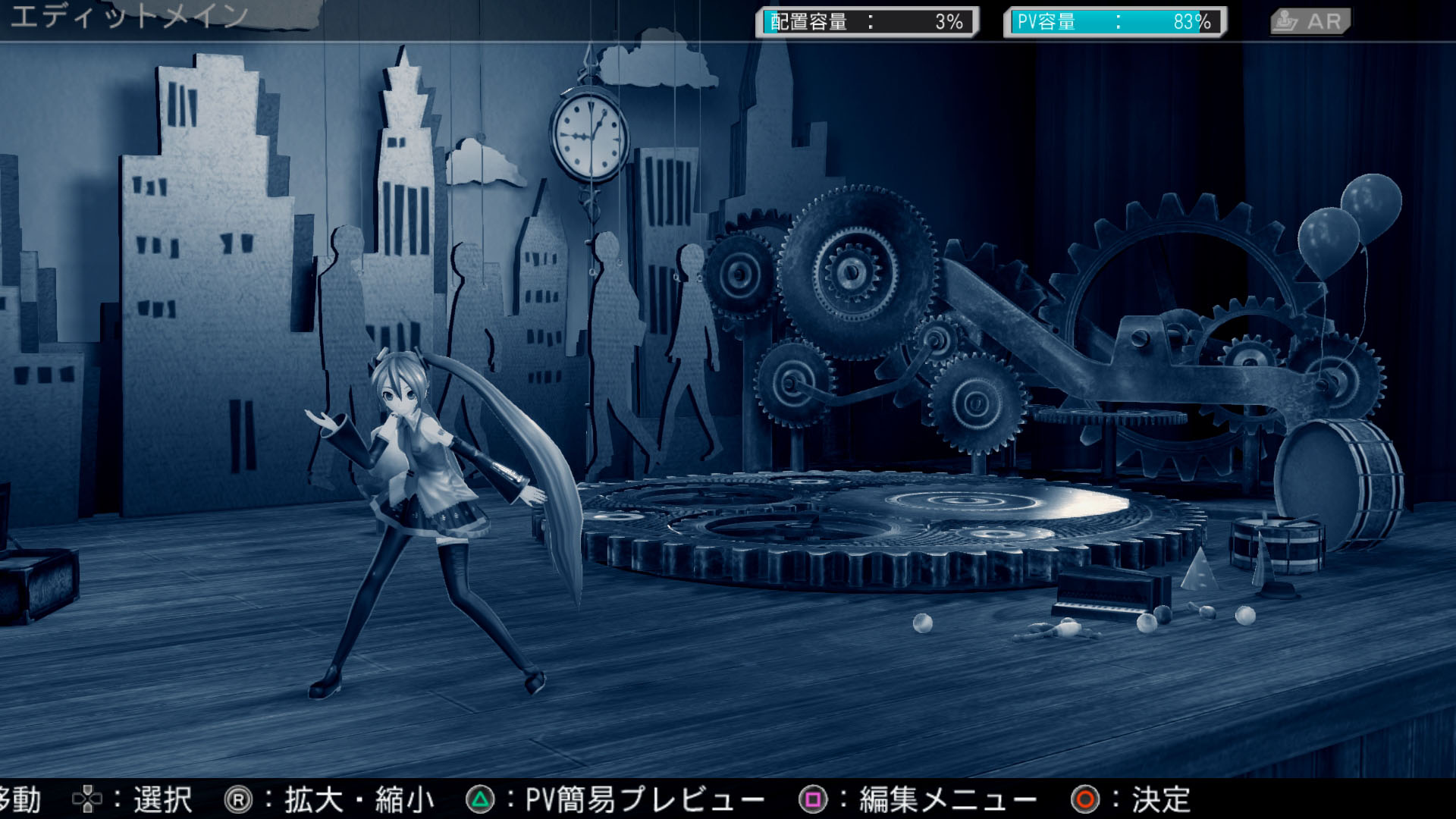Click the square button icon
1456x819 pixels.
tap(813, 799)
